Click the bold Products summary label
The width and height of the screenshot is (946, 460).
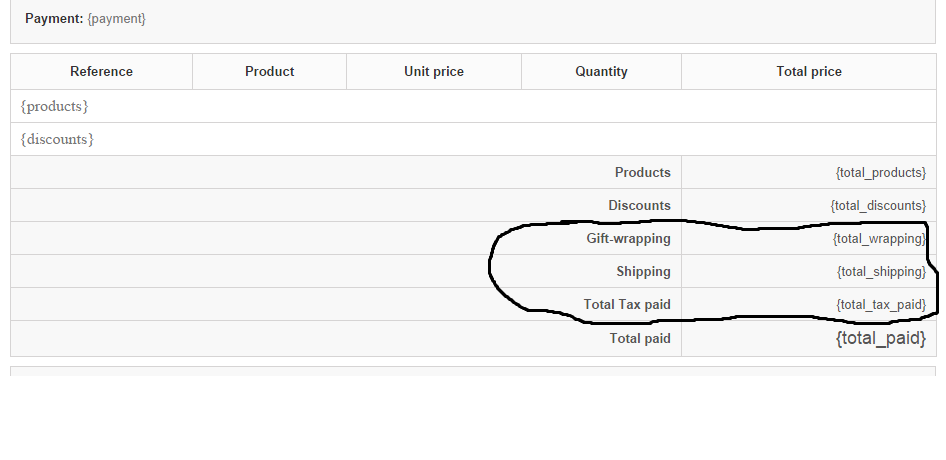coord(642,172)
